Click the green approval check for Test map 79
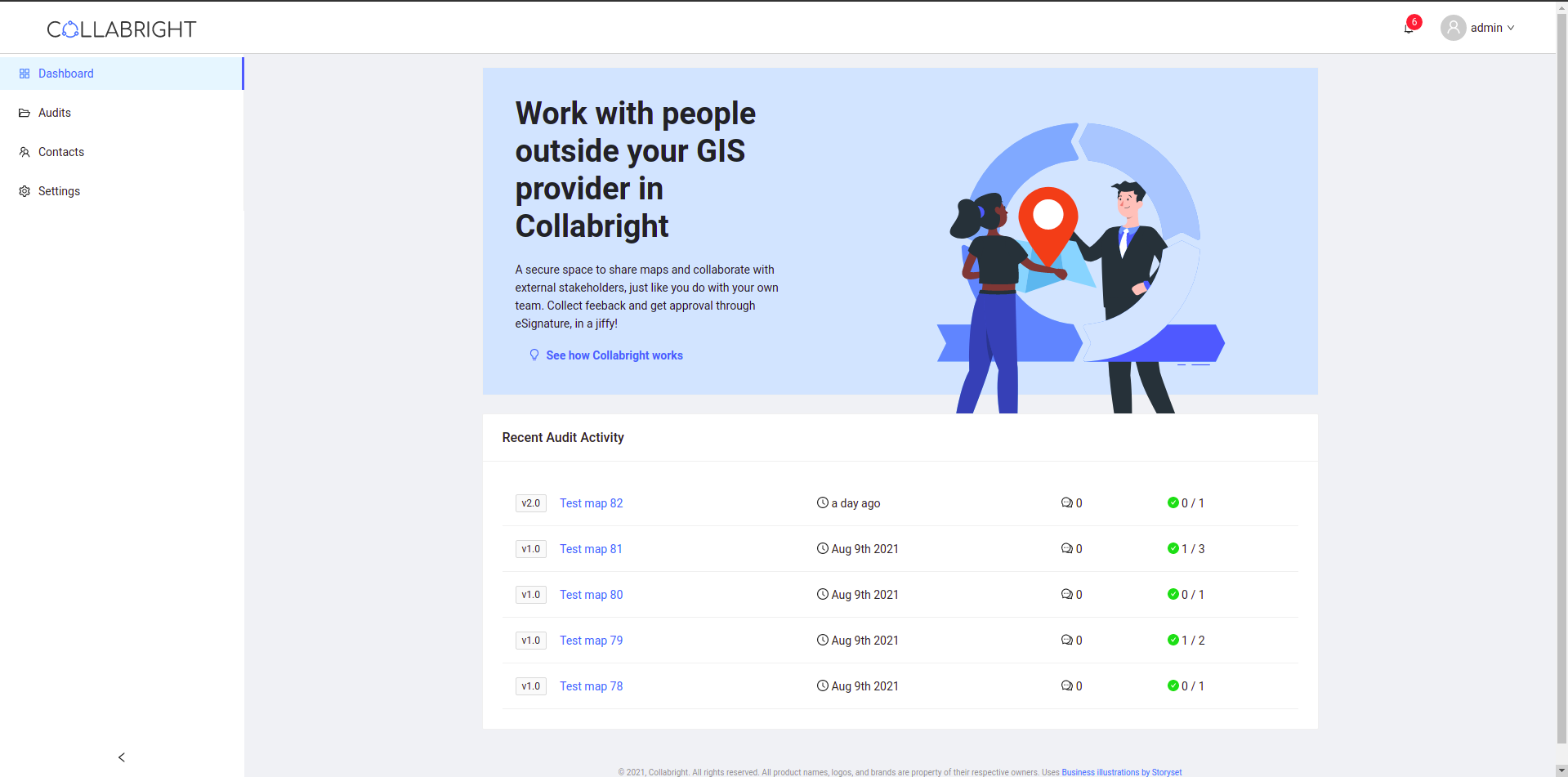 coord(1173,640)
